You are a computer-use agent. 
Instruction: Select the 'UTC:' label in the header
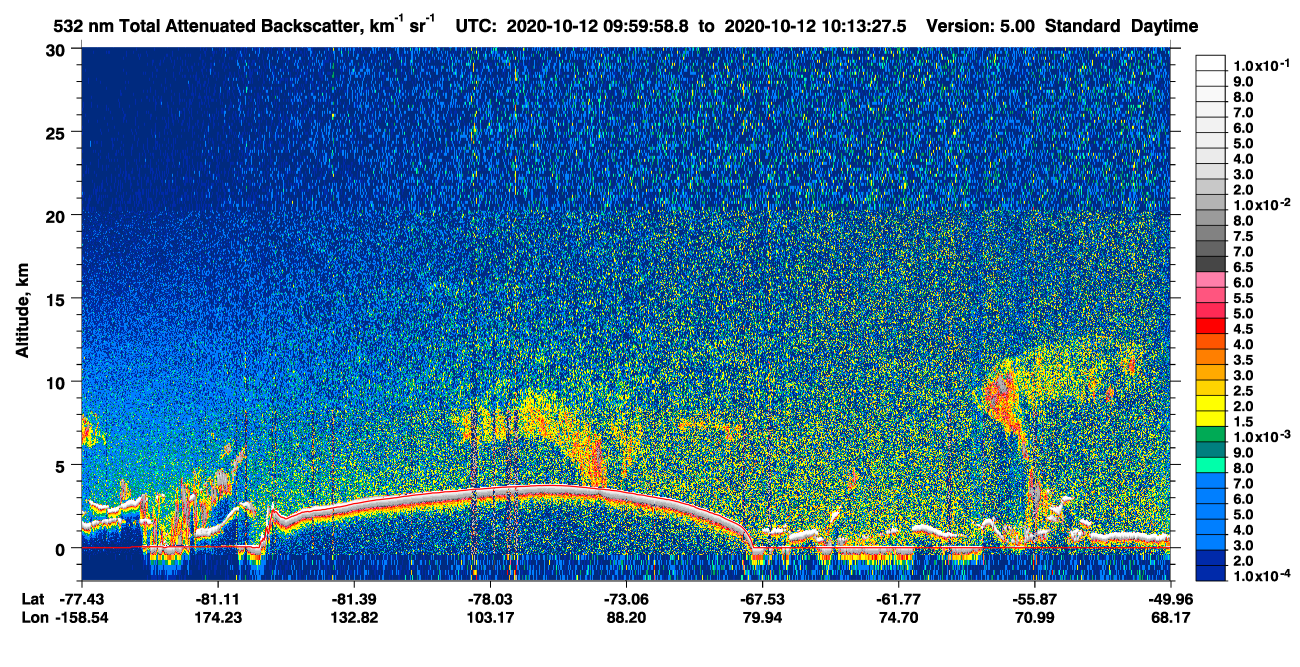click(476, 26)
